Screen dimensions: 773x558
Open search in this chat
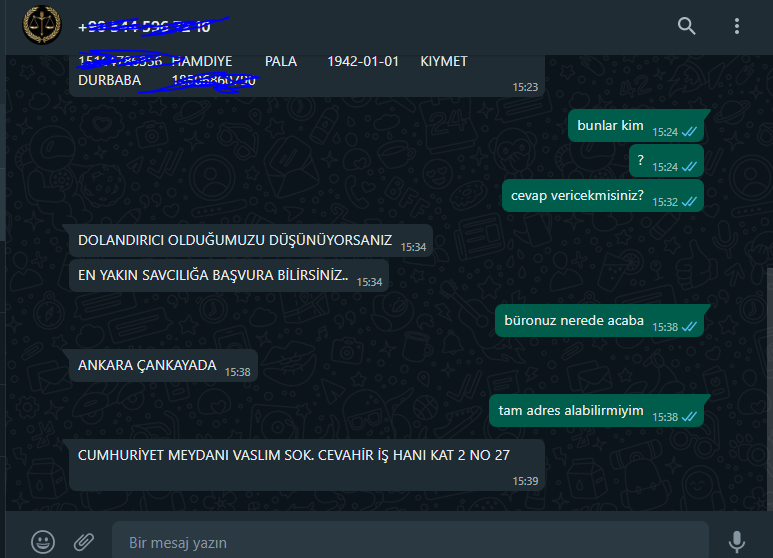coord(686,26)
